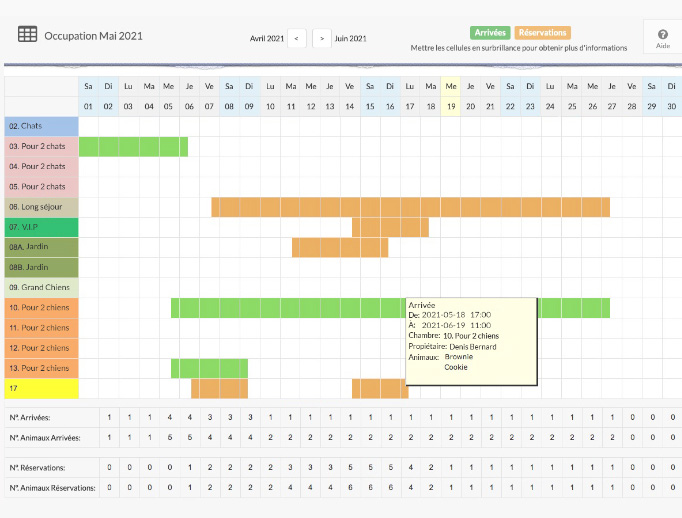This screenshot has height=518, width=682.
Task: Select the 03. Pour 2 chats room label
Action: tap(41, 146)
